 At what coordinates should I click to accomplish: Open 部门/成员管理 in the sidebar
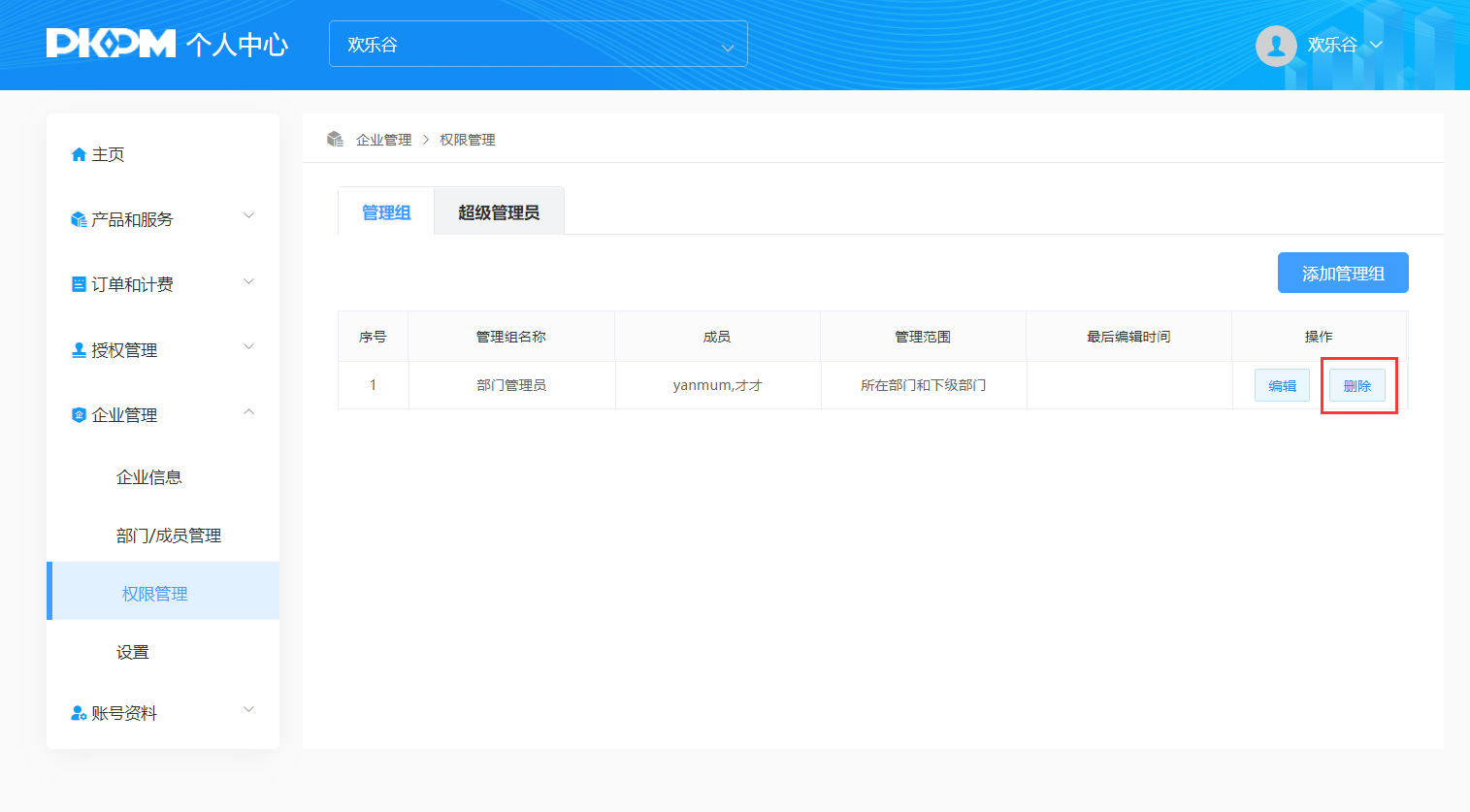tap(169, 536)
